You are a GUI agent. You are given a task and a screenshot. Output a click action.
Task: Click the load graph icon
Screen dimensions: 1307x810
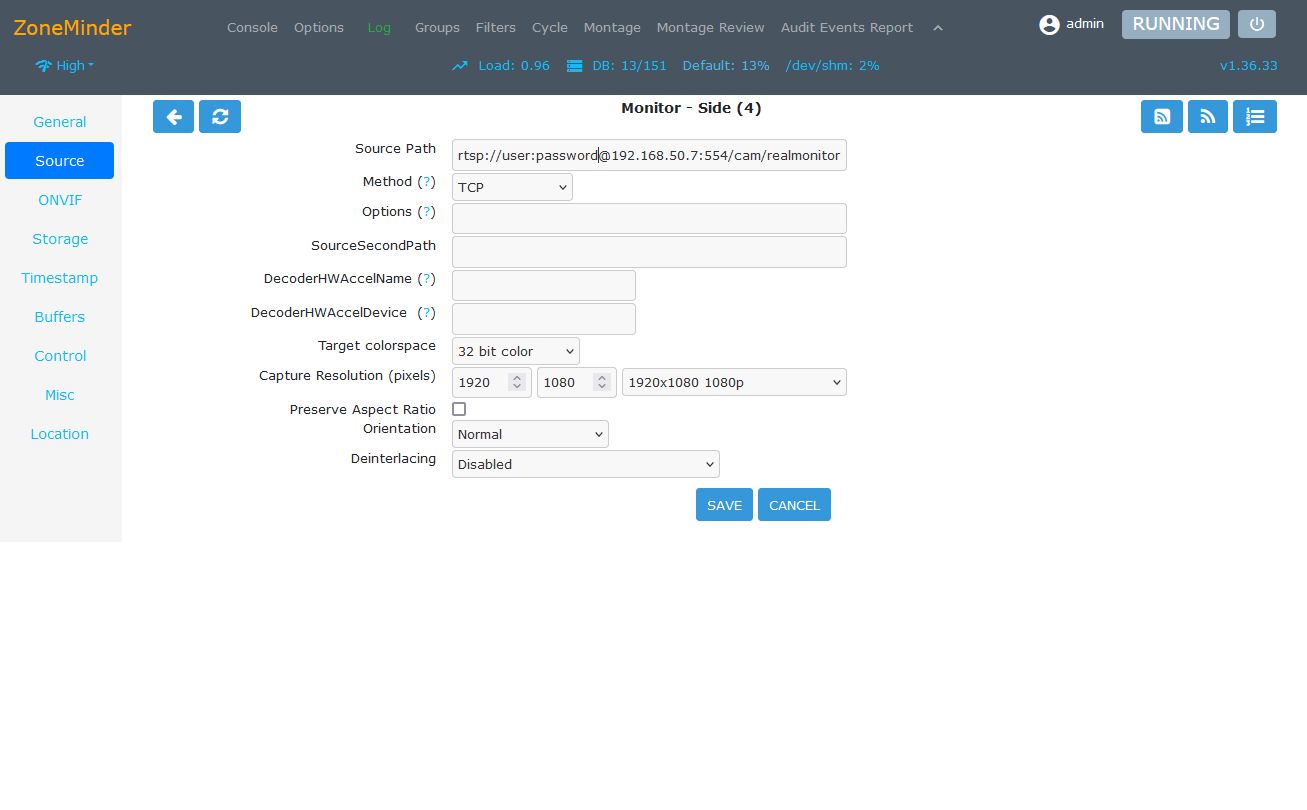pyautogui.click(x=460, y=66)
